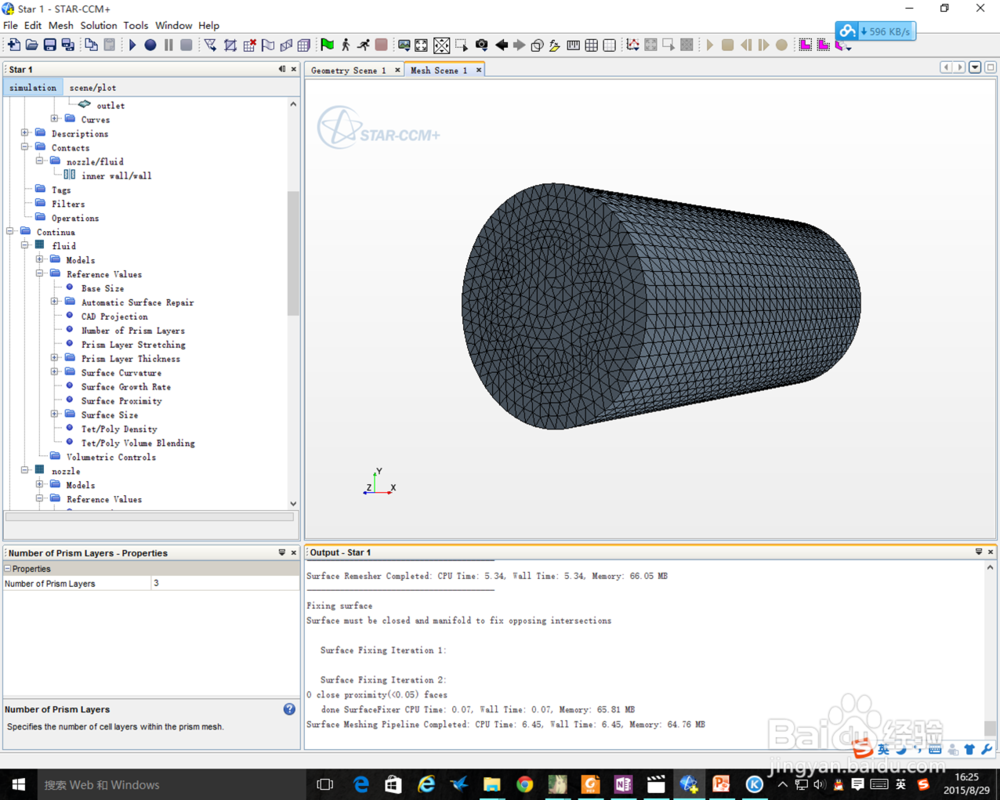Click the Copy toolbar icon
The height and width of the screenshot is (800, 1000).
point(91,45)
